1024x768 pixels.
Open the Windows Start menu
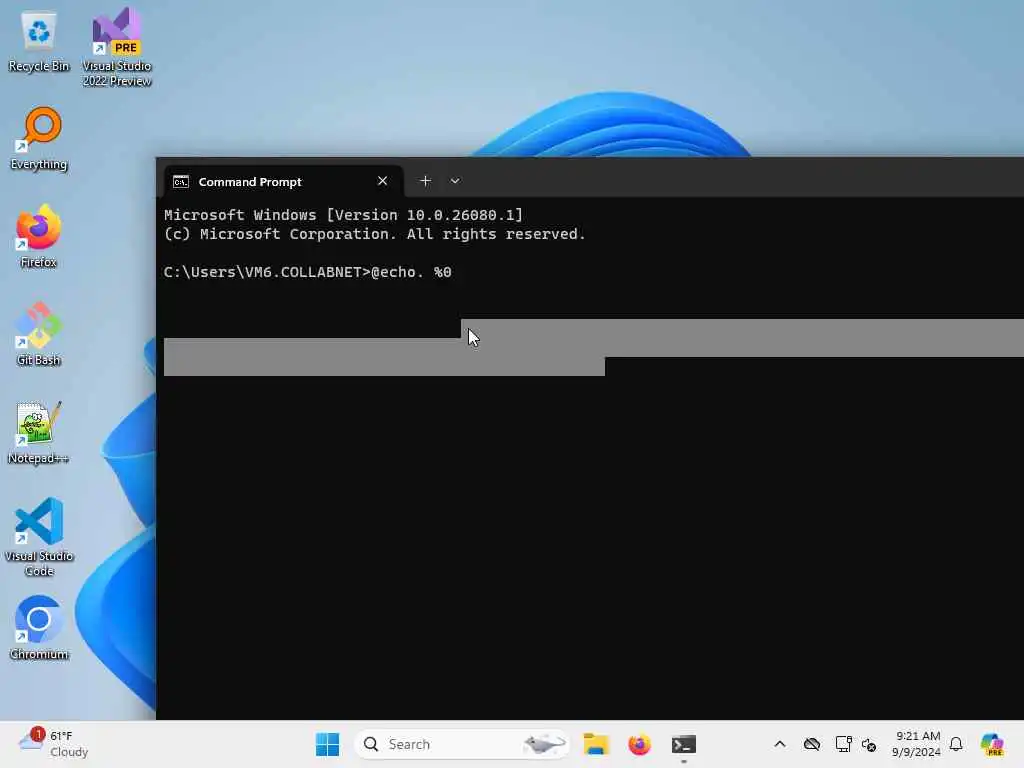tap(327, 744)
